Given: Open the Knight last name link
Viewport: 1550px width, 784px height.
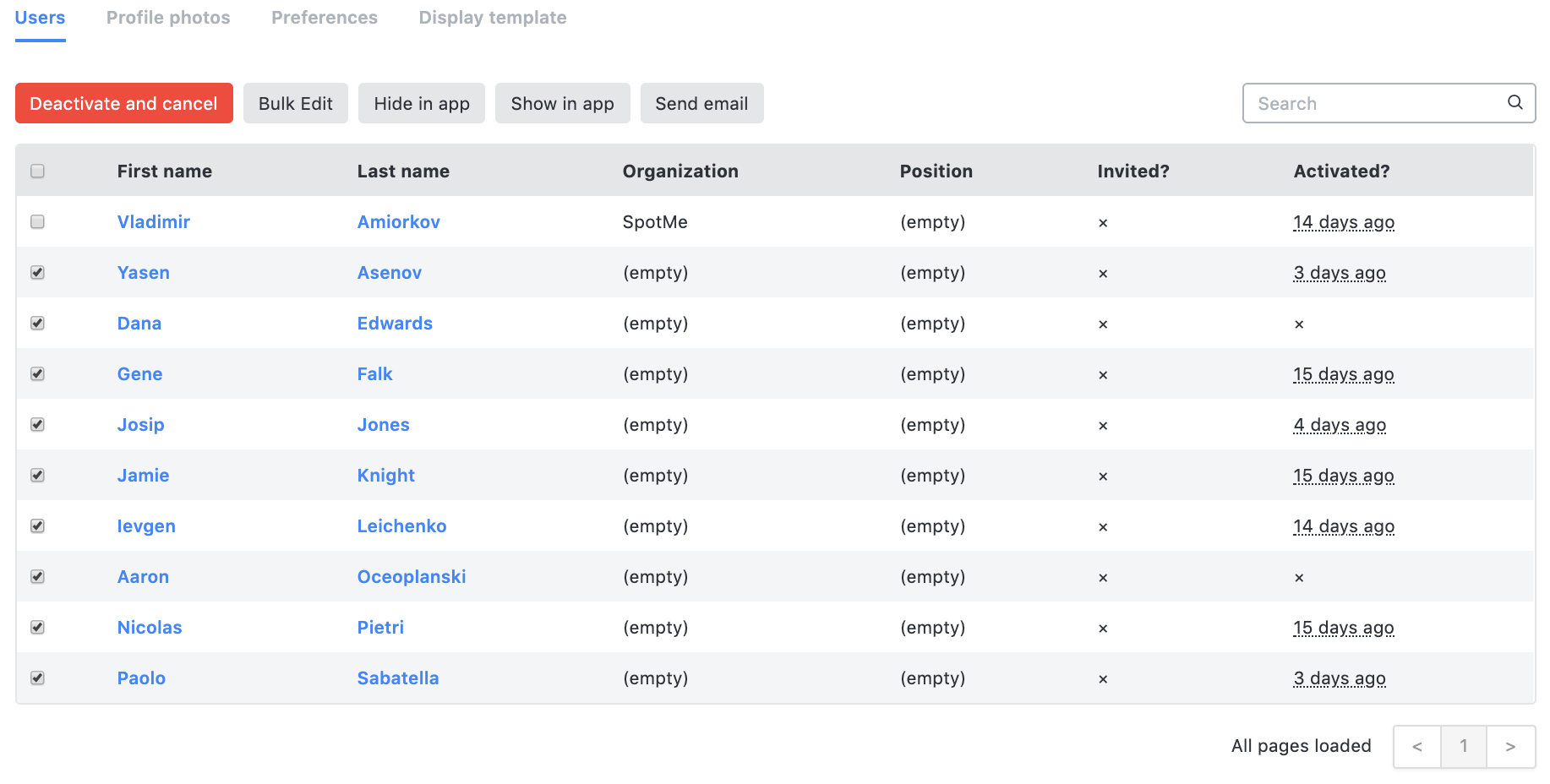Looking at the screenshot, I should click(386, 476).
